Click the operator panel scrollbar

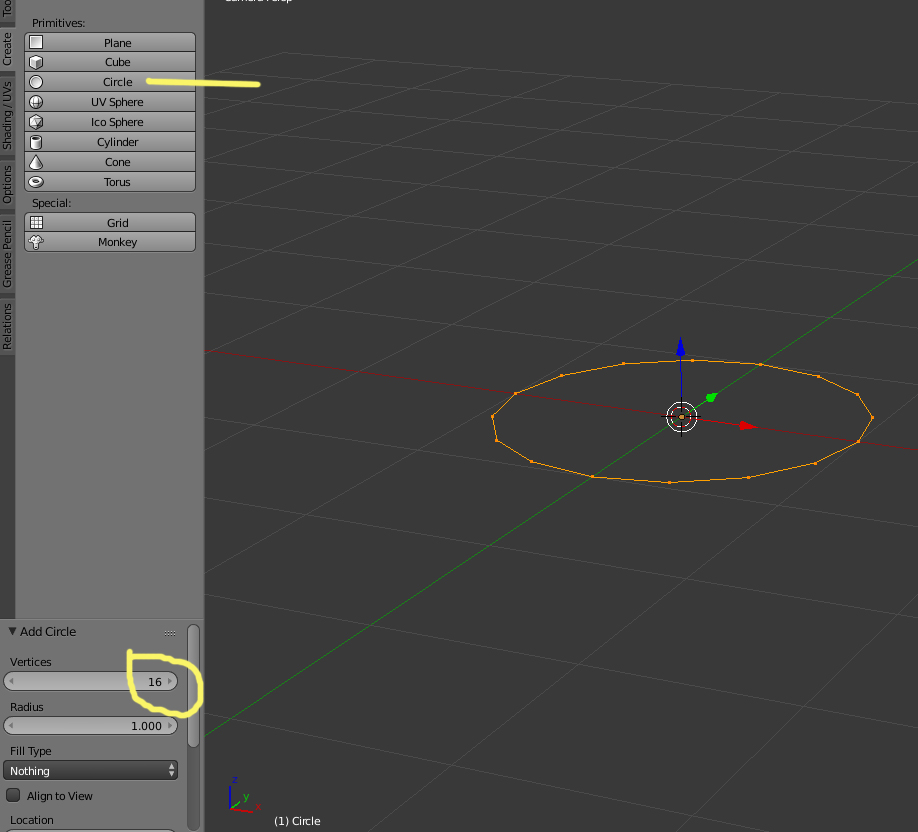coord(193,686)
